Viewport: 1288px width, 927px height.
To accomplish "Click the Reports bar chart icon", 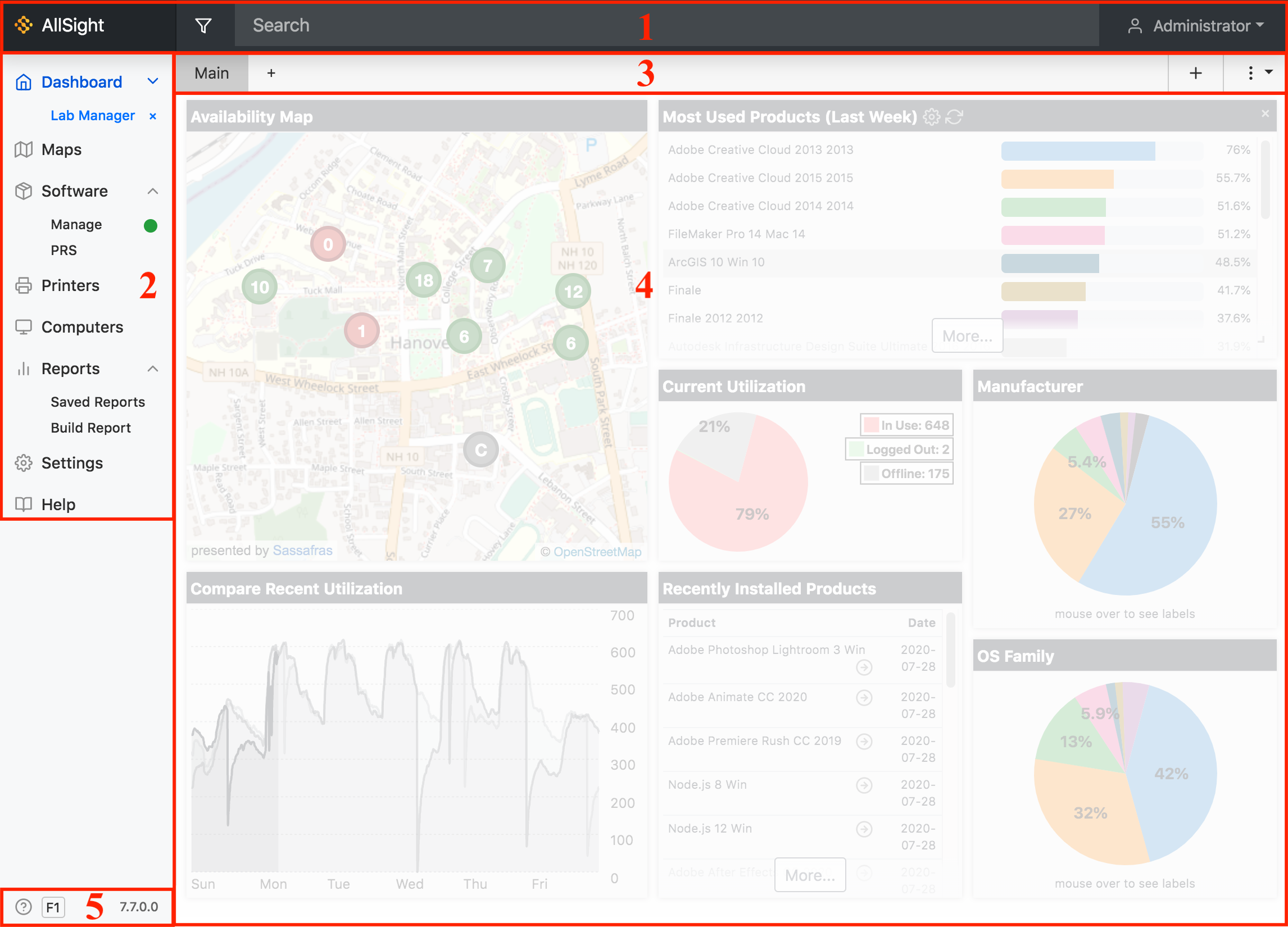I will click(x=23, y=369).
